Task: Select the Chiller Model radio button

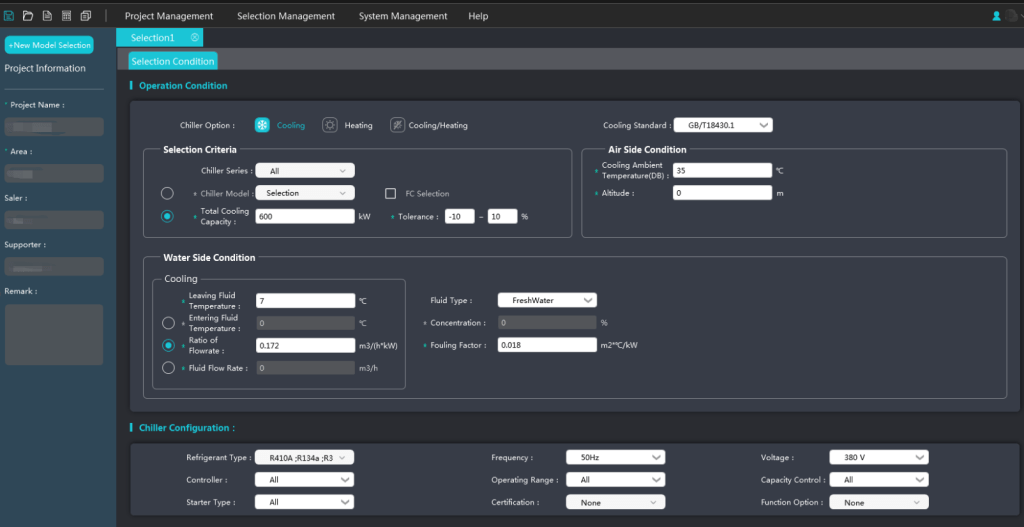Action: pos(167,193)
